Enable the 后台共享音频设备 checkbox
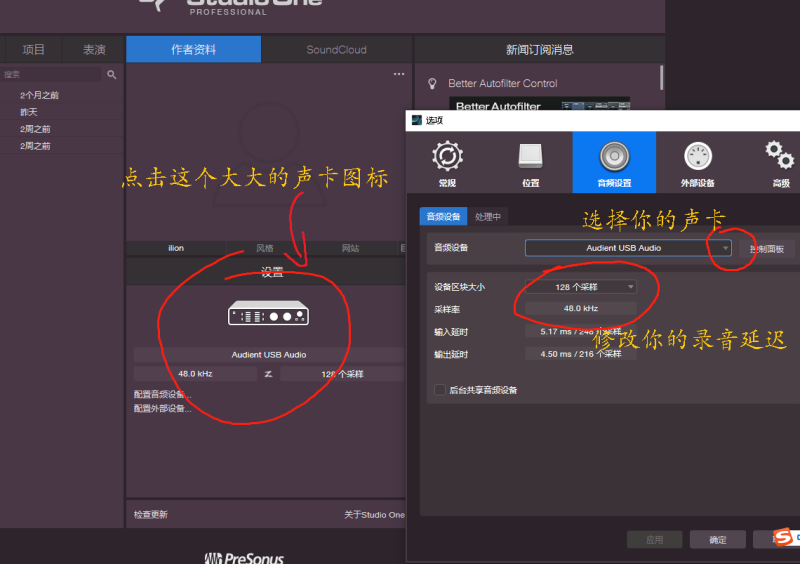Image resolution: width=800 pixels, height=564 pixels. pyautogui.click(x=440, y=390)
